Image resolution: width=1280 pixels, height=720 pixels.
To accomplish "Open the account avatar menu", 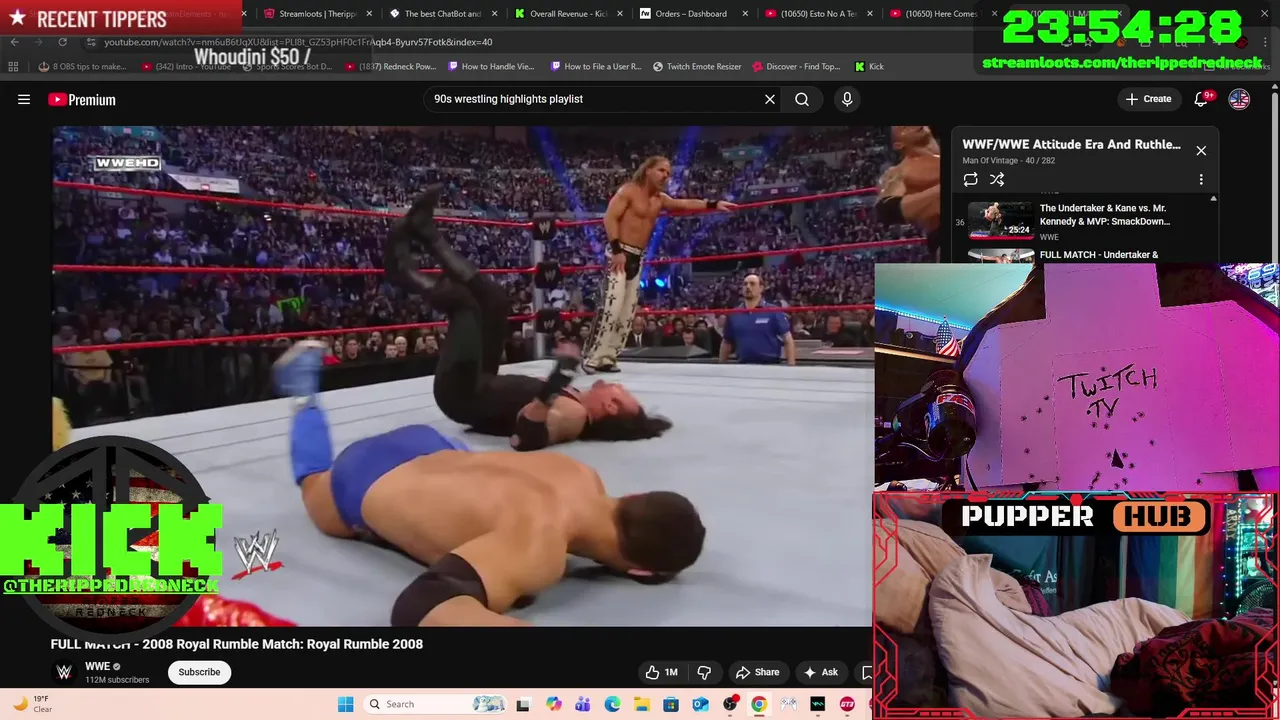I will (1239, 99).
